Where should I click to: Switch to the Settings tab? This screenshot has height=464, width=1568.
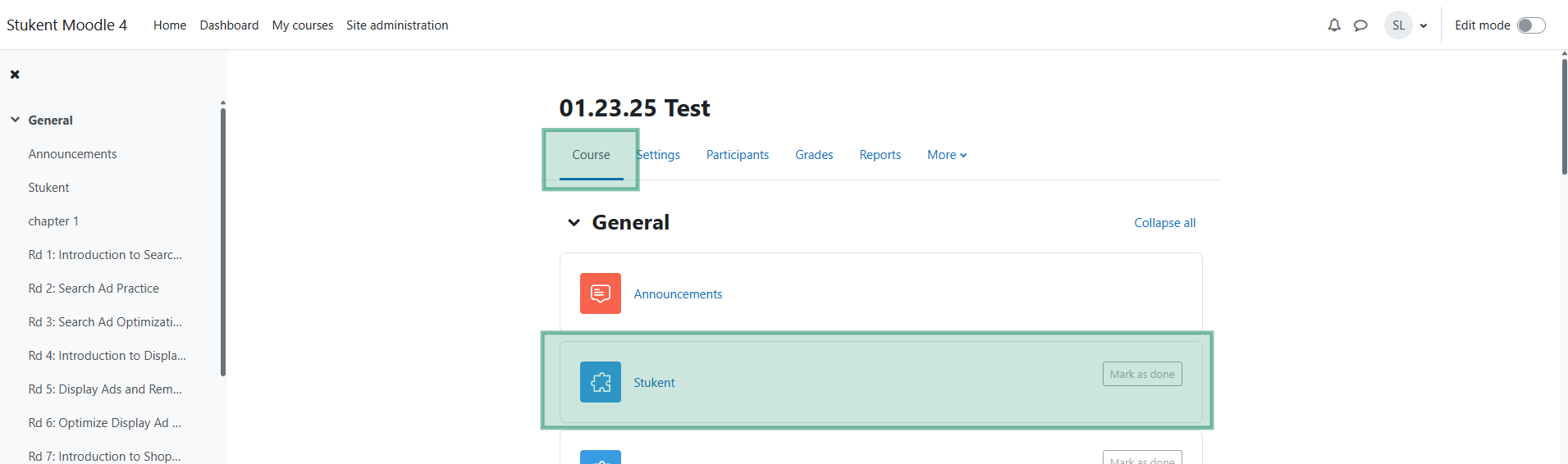[x=658, y=155]
